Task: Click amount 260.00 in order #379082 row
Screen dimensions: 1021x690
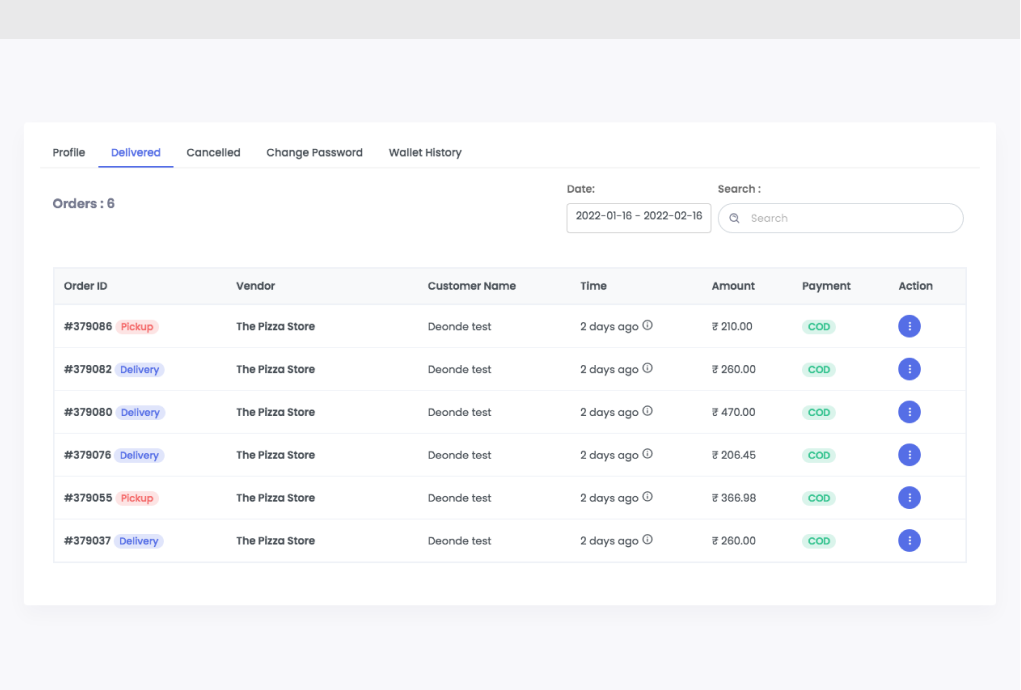Action: click(x=734, y=369)
